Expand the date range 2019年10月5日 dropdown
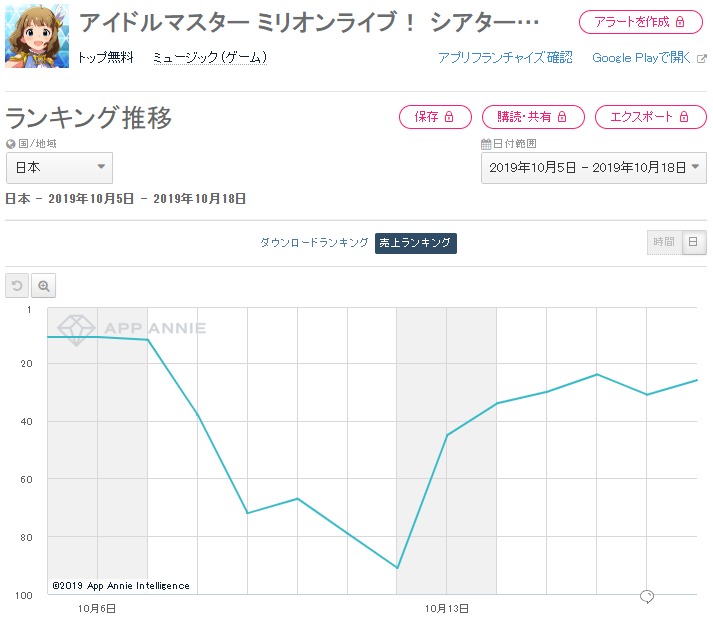Viewport: 713px width, 620px height. (x=594, y=168)
